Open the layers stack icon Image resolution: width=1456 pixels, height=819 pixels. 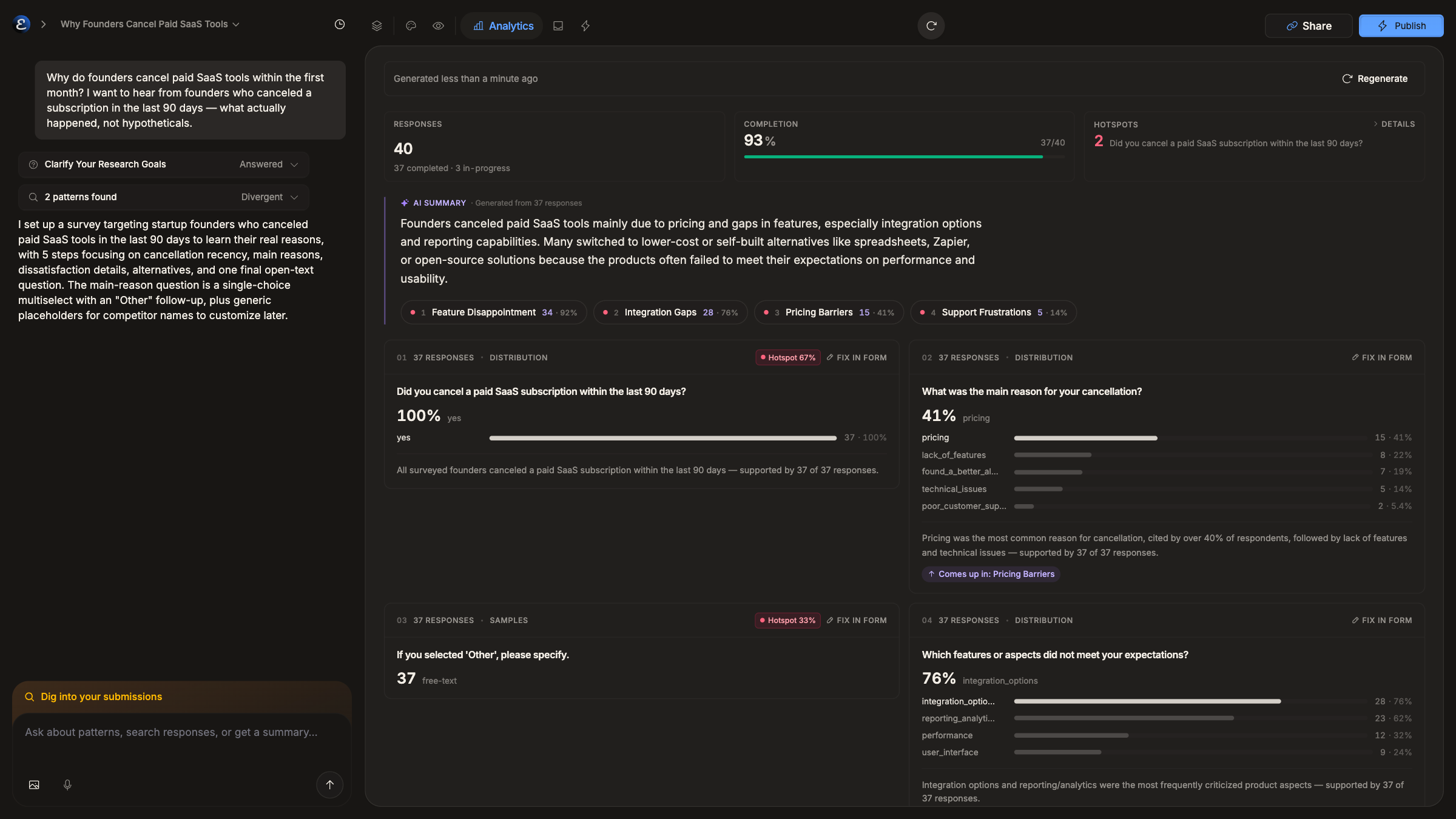pos(377,25)
